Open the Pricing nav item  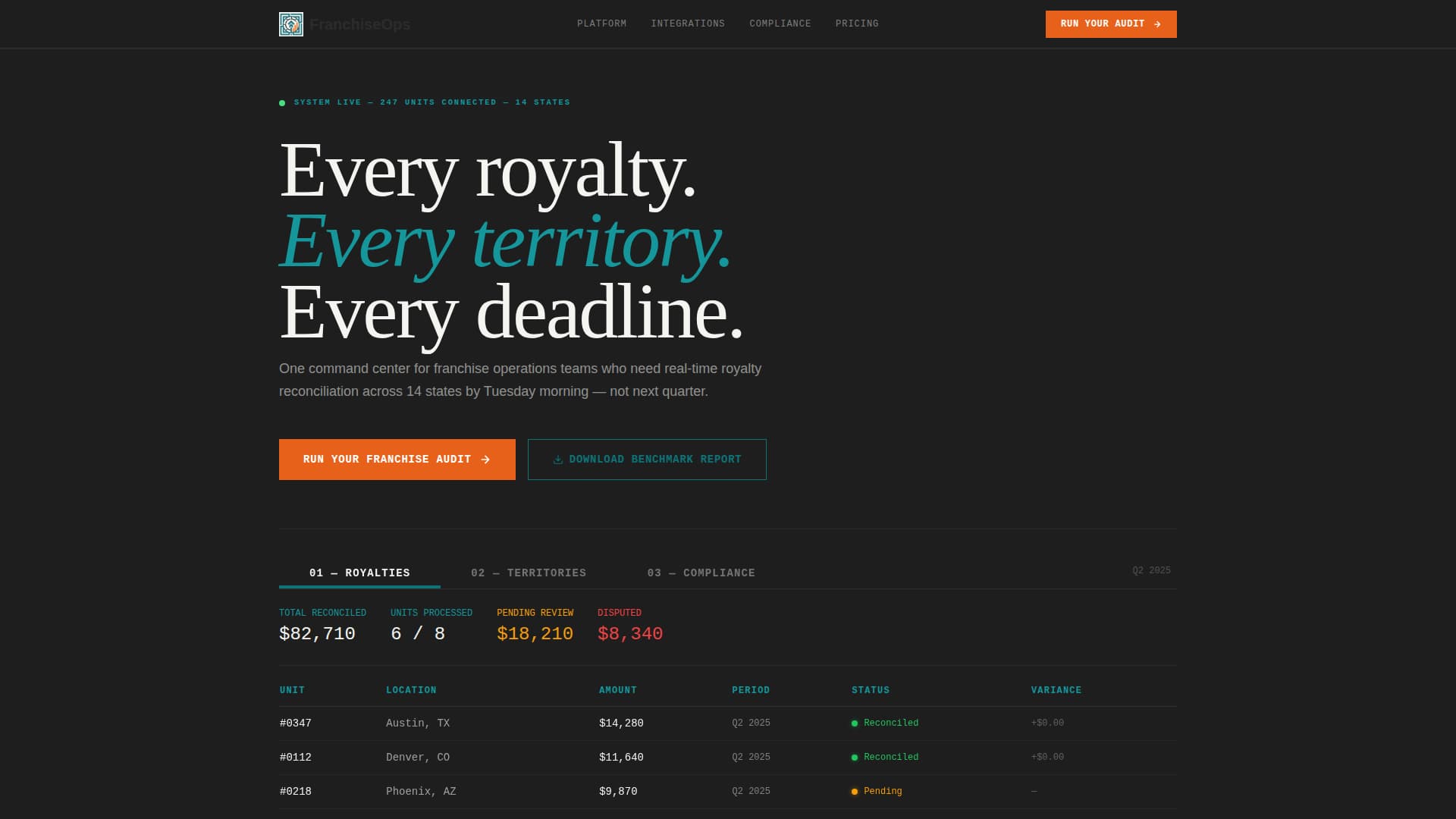coord(857,24)
